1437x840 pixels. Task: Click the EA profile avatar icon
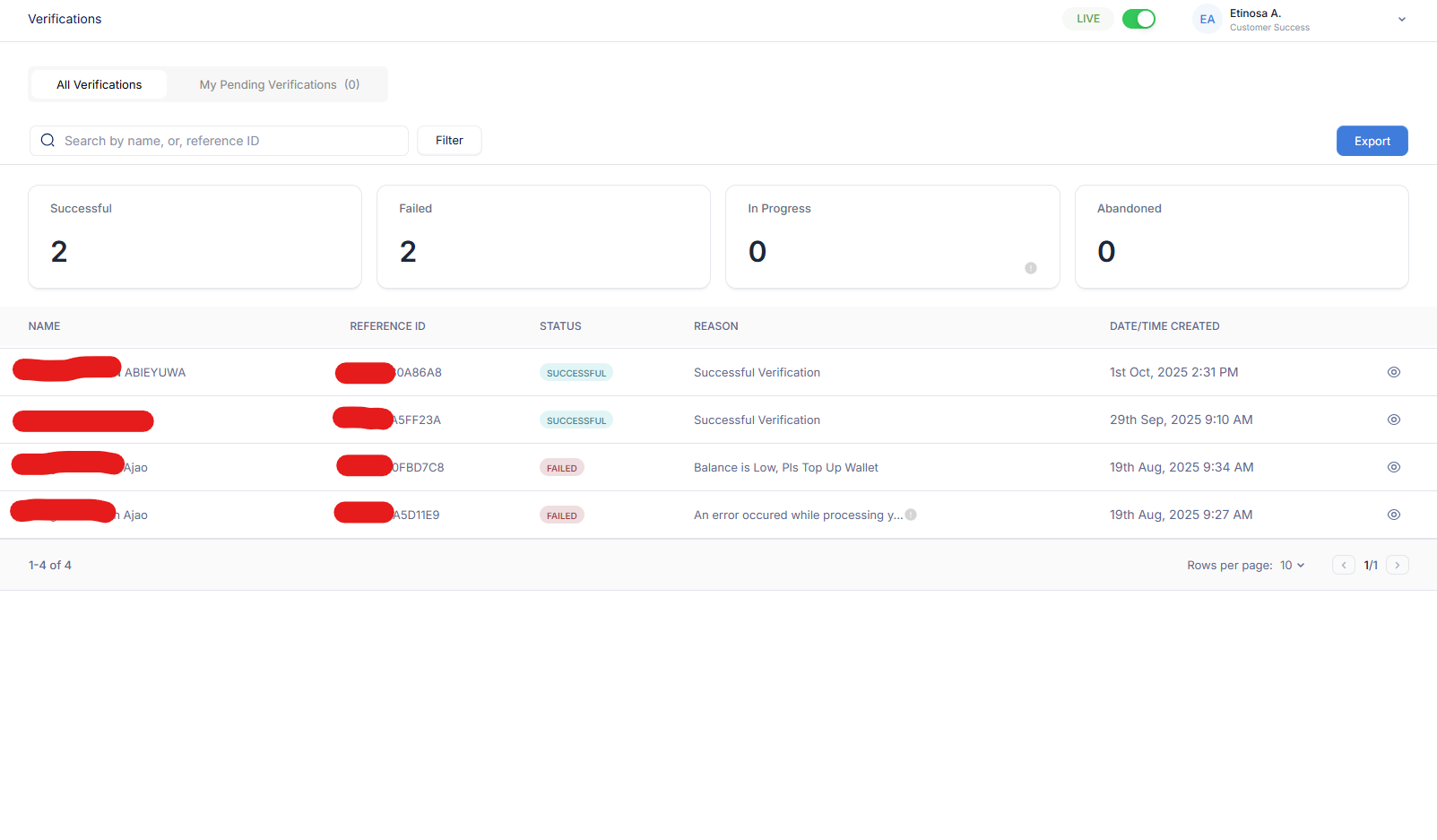[1207, 18]
